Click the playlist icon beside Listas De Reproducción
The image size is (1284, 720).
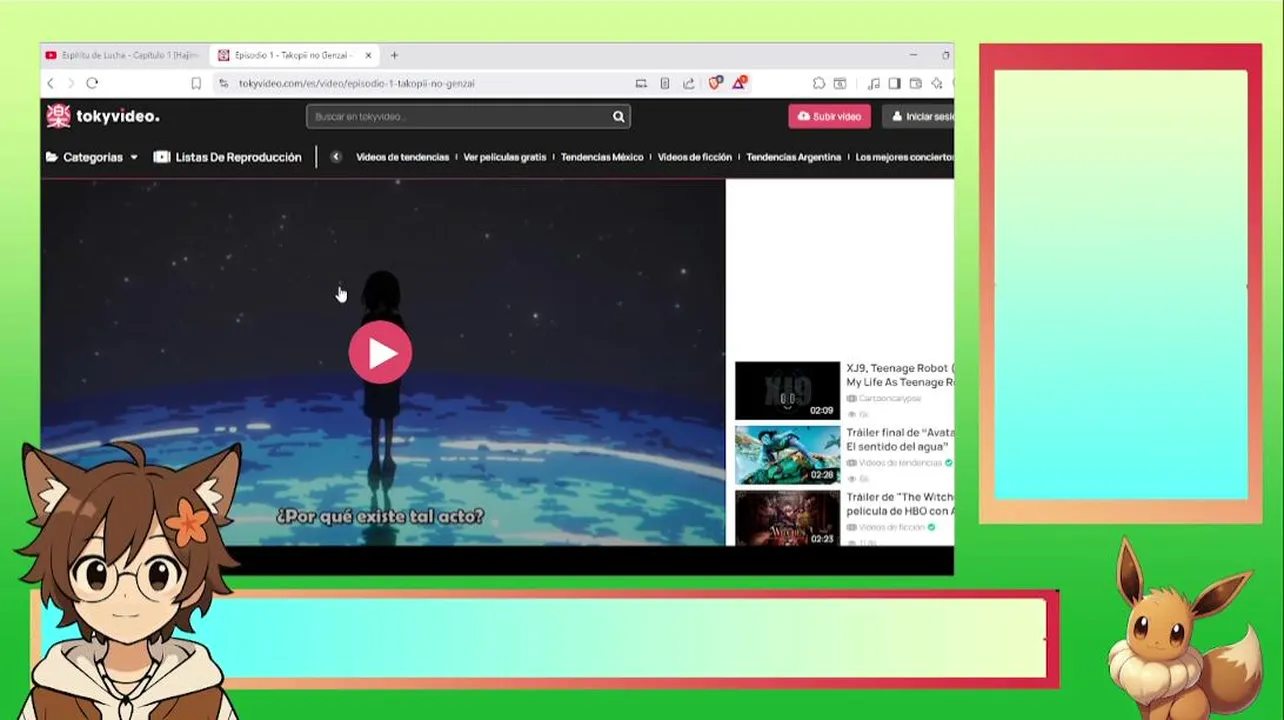162,157
